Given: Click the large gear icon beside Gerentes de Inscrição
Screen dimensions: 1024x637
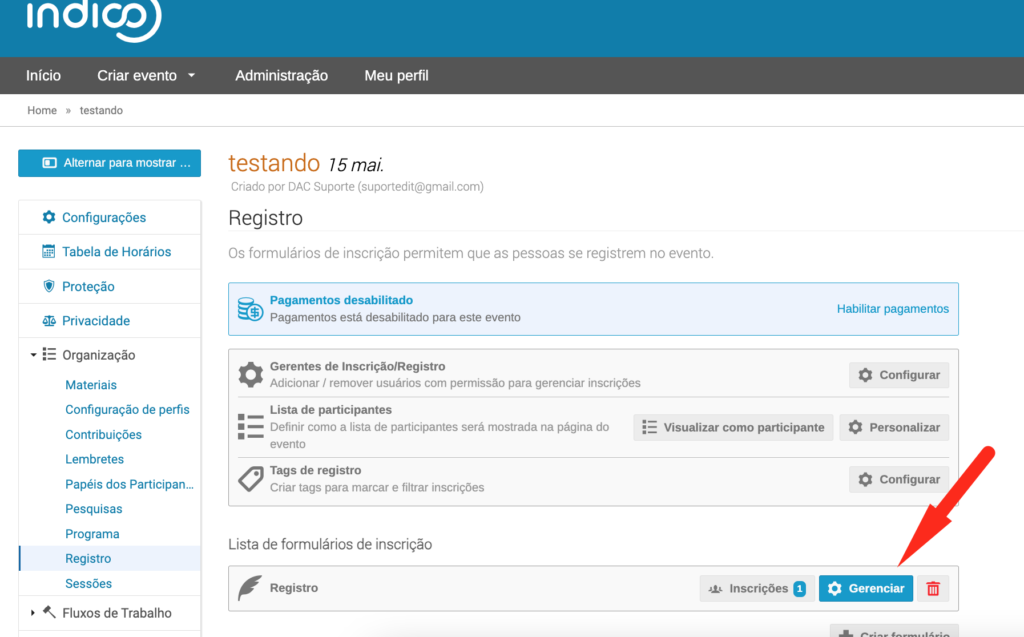Looking at the screenshot, I should [x=250, y=375].
